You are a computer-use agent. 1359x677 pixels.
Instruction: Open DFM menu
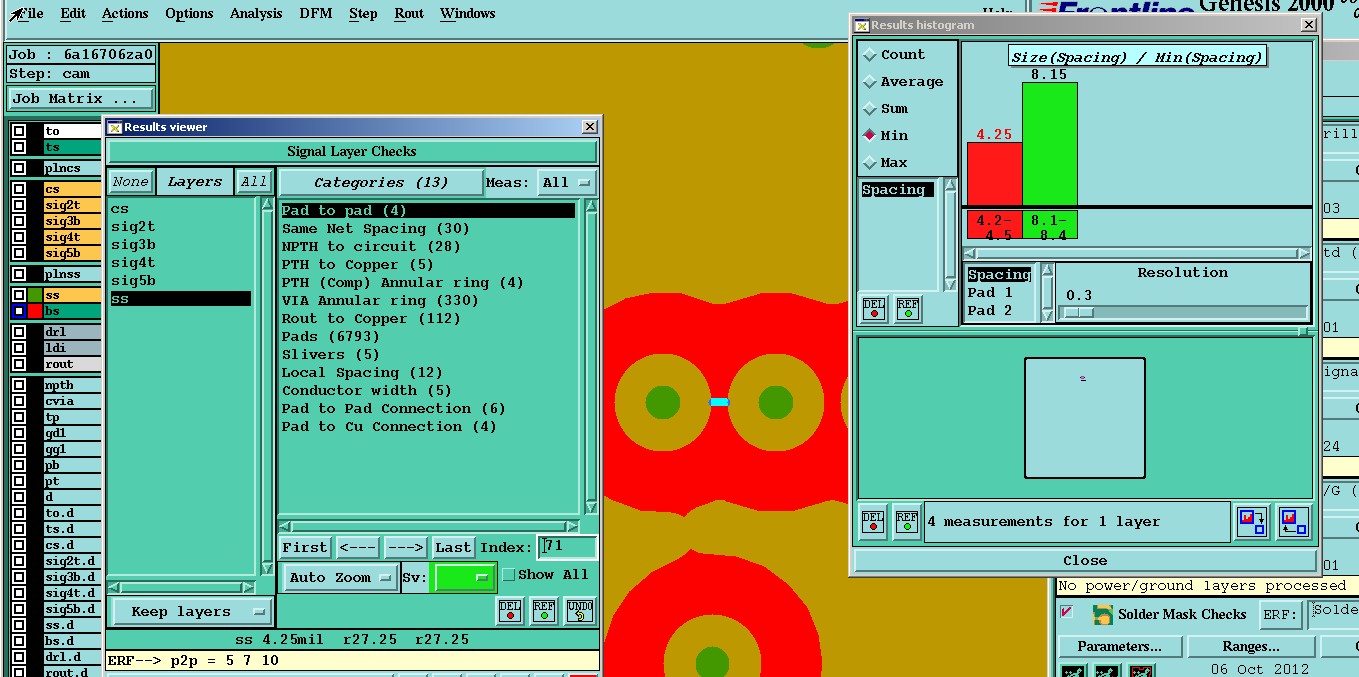317,14
